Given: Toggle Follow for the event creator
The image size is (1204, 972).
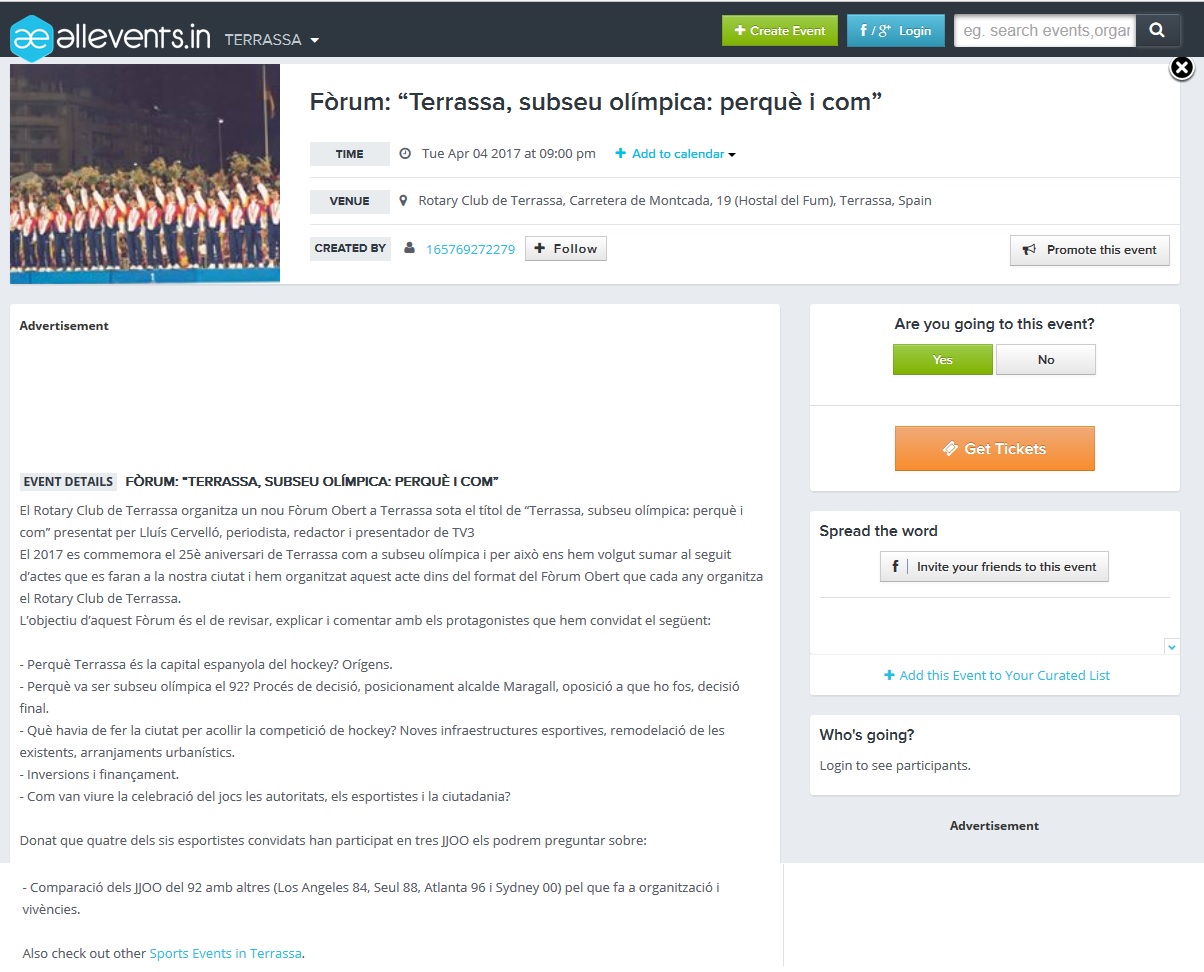Looking at the screenshot, I should click(x=566, y=249).
